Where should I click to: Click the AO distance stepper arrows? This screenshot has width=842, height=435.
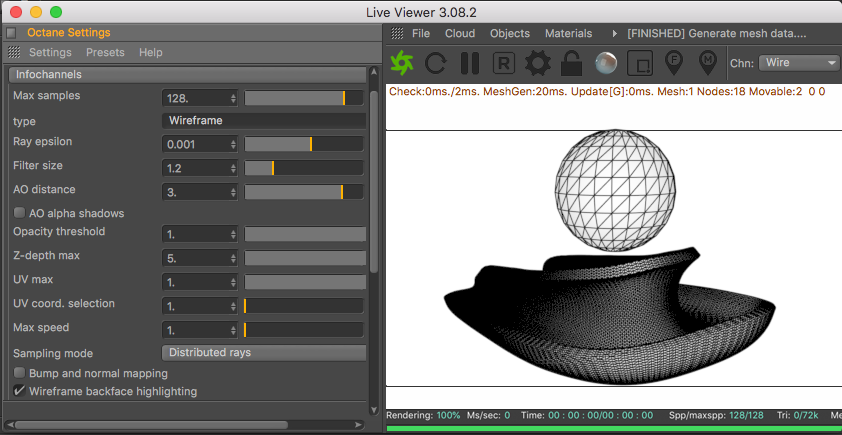pos(233,192)
